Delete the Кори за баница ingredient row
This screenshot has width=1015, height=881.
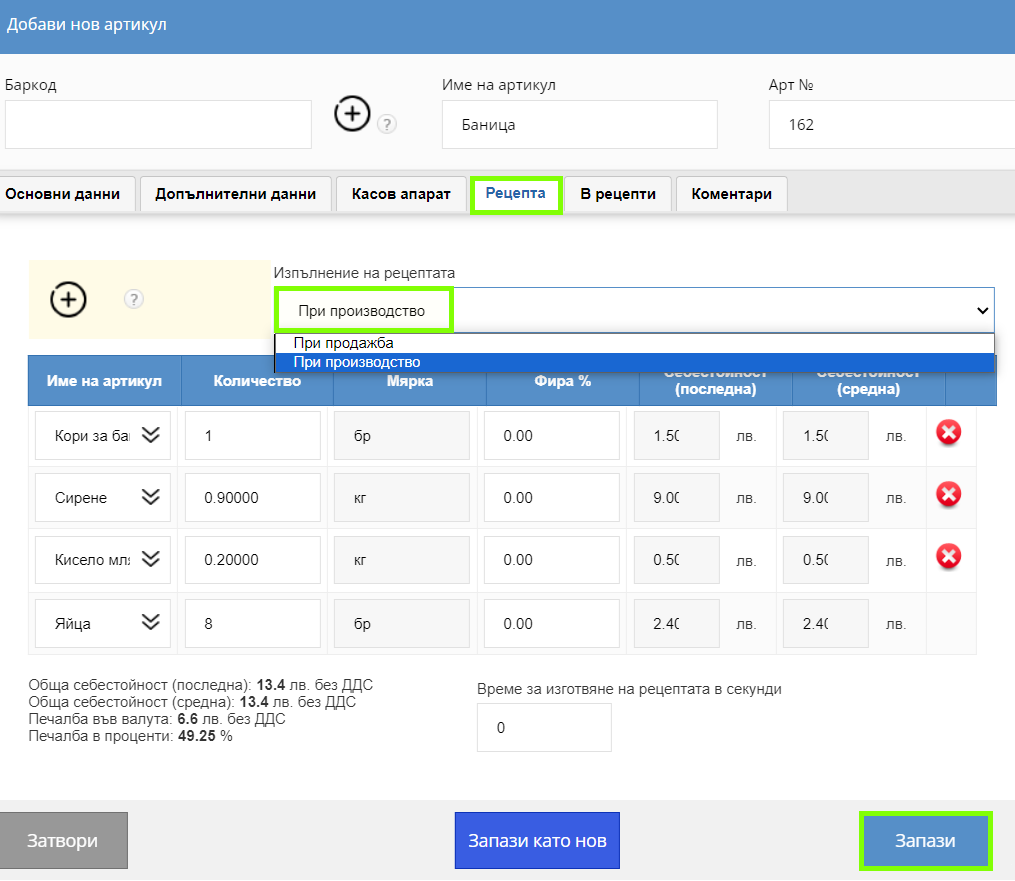click(x=948, y=432)
